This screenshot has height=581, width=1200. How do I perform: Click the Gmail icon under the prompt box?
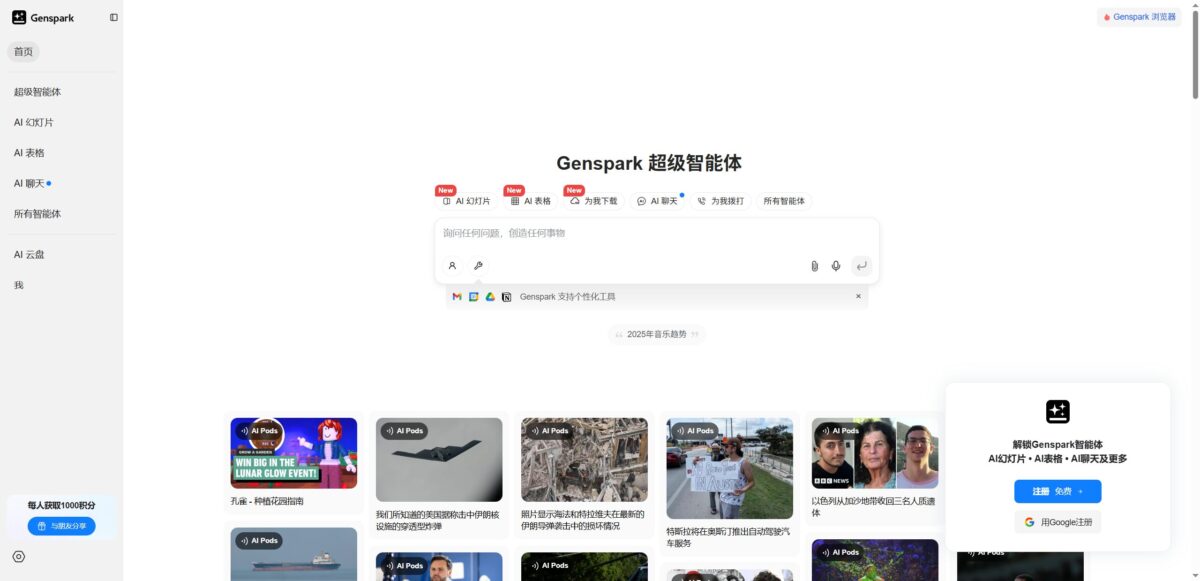coord(457,297)
